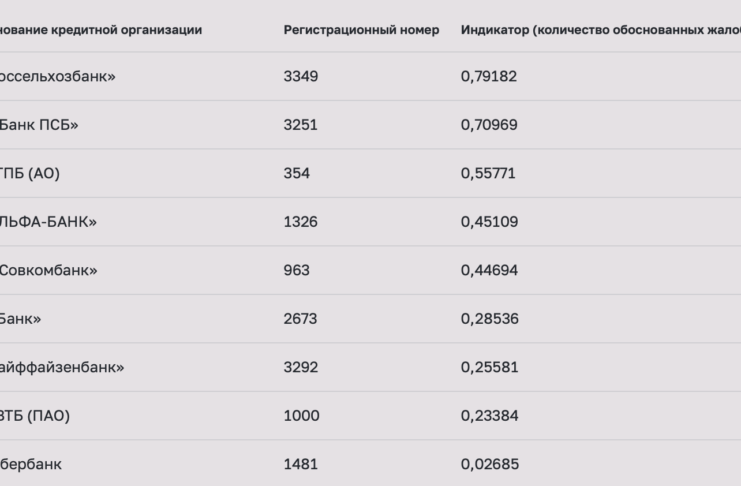Click the кредитной организации column header

pyautogui.click(x=101, y=30)
